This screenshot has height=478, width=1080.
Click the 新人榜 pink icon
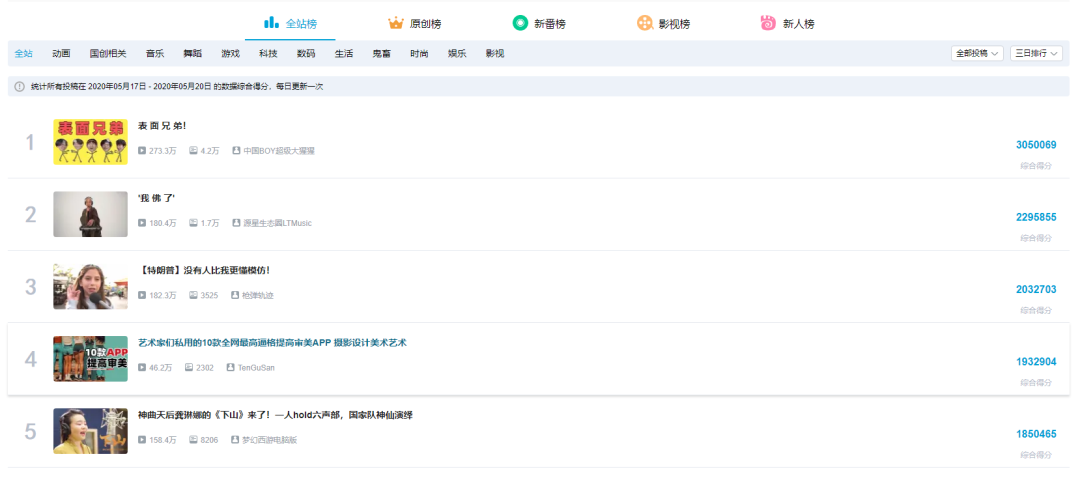coord(768,22)
